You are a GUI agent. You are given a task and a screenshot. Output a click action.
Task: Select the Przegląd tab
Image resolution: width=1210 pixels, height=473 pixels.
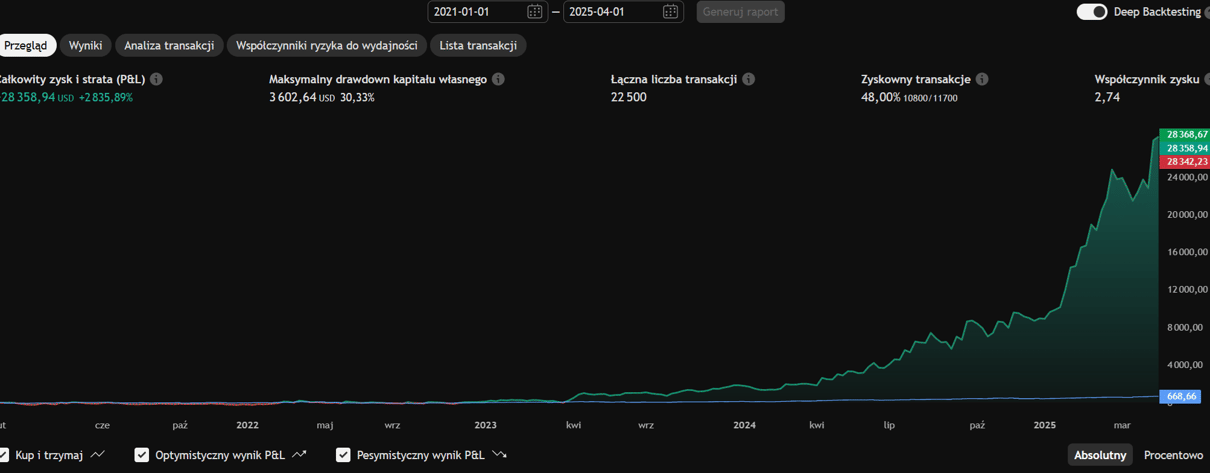tap(26, 46)
